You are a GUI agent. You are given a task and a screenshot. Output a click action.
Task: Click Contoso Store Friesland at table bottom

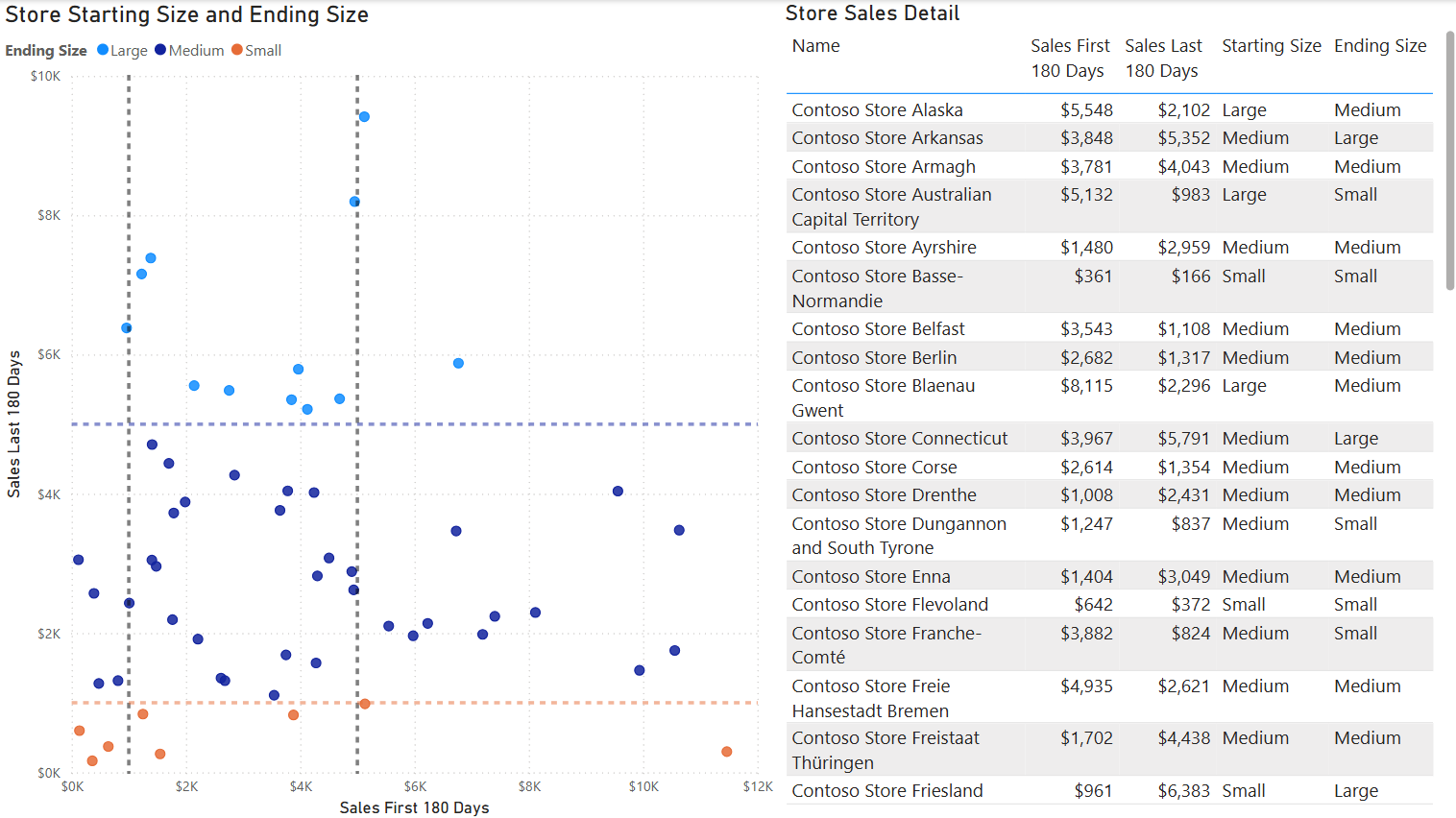click(886, 791)
